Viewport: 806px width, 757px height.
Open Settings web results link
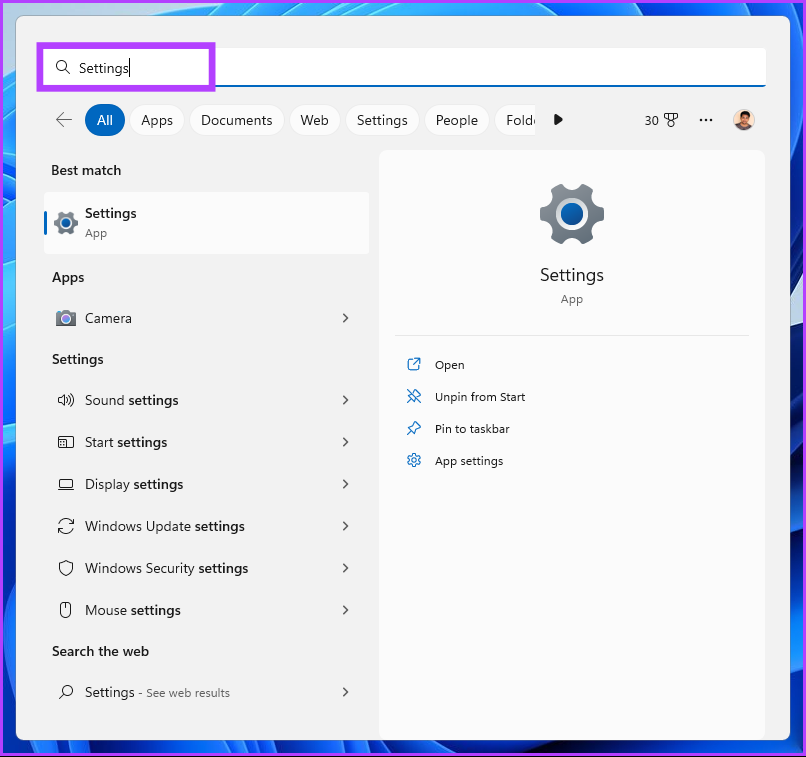click(157, 692)
